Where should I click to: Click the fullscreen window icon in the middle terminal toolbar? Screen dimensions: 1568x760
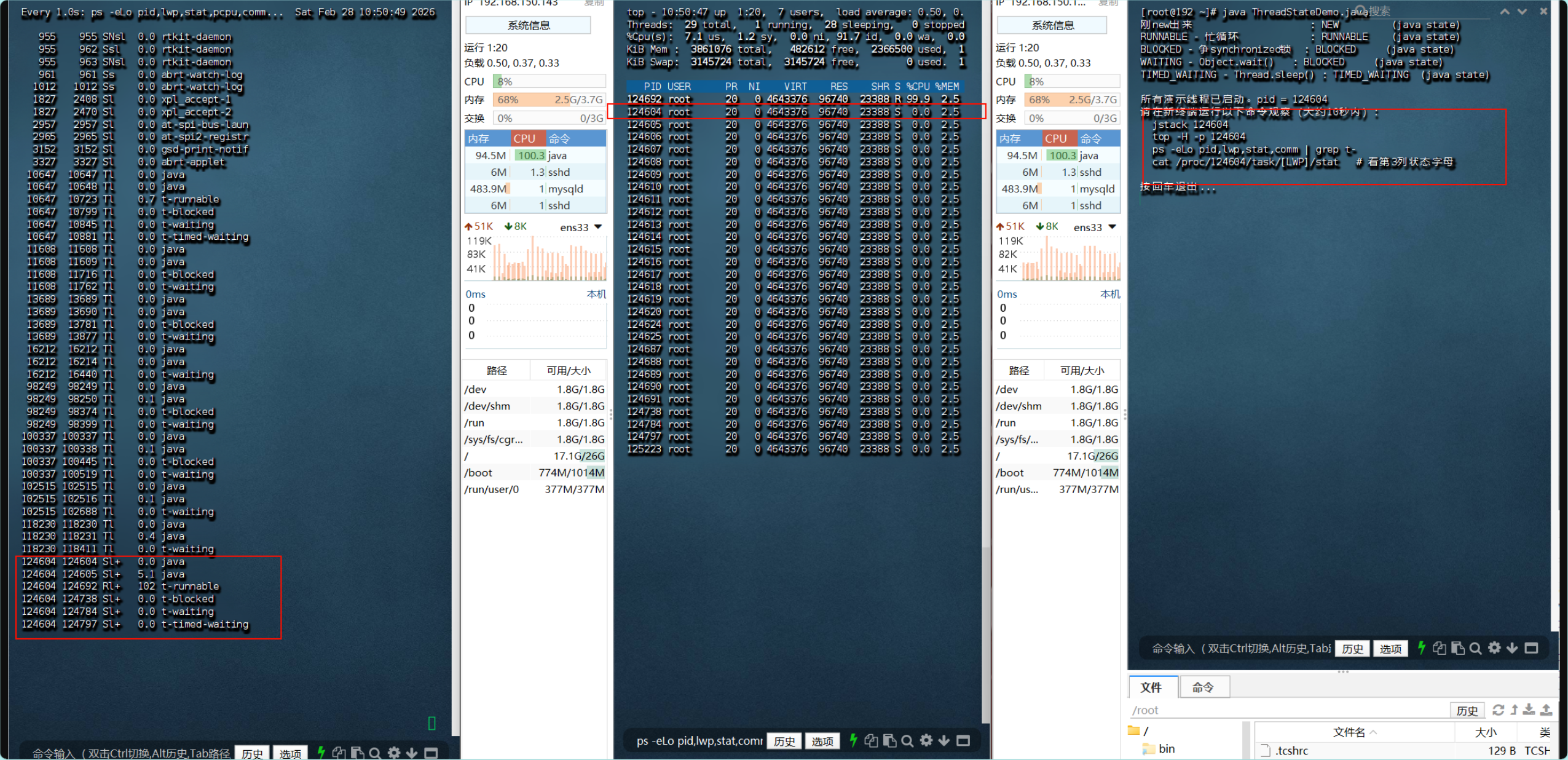click(963, 740)
